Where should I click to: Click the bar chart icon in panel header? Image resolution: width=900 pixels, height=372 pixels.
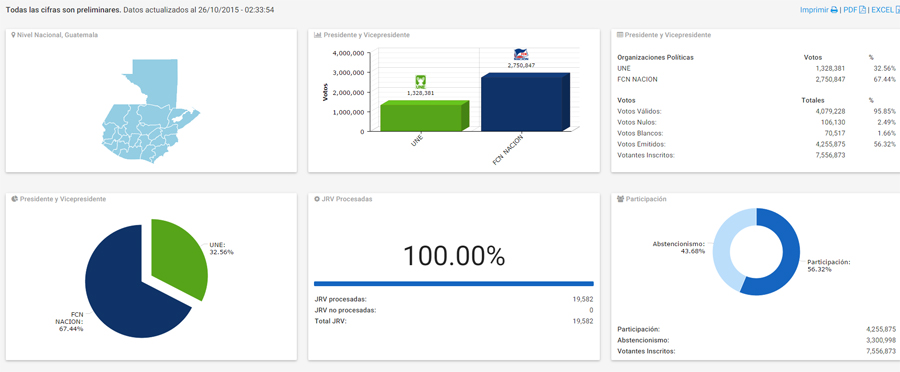(317, 35)
